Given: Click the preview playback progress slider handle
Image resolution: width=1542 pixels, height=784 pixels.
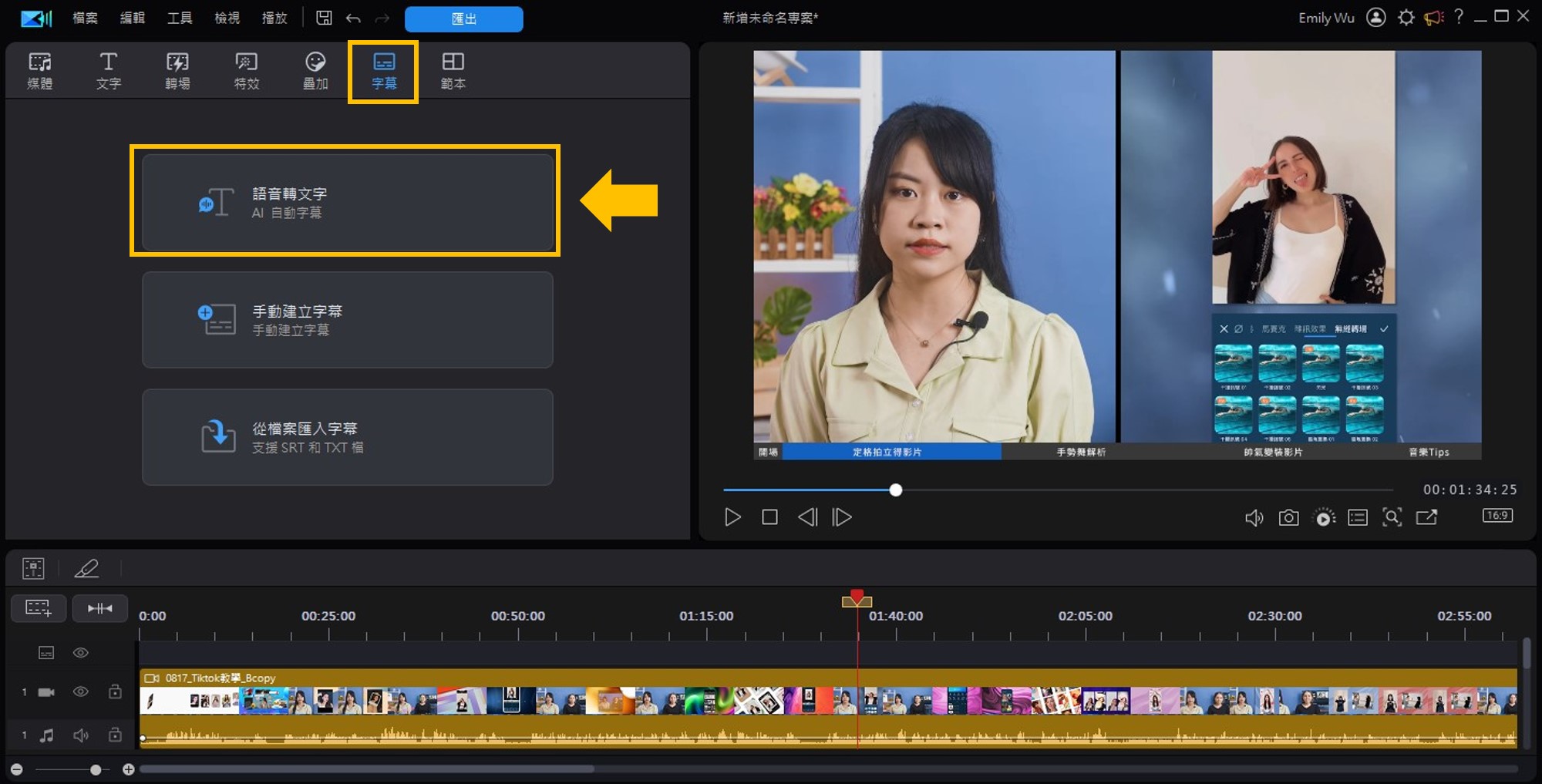Looking at the screenshot, I should (895, 490).
